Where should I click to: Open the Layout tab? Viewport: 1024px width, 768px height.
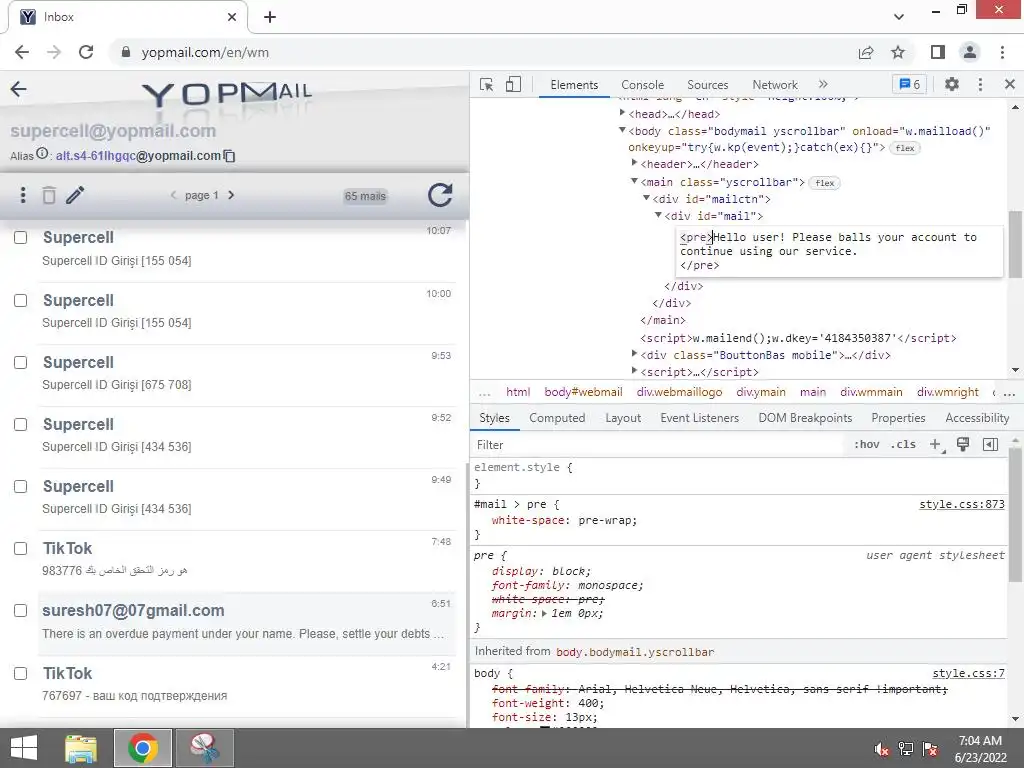pos(623,418)
